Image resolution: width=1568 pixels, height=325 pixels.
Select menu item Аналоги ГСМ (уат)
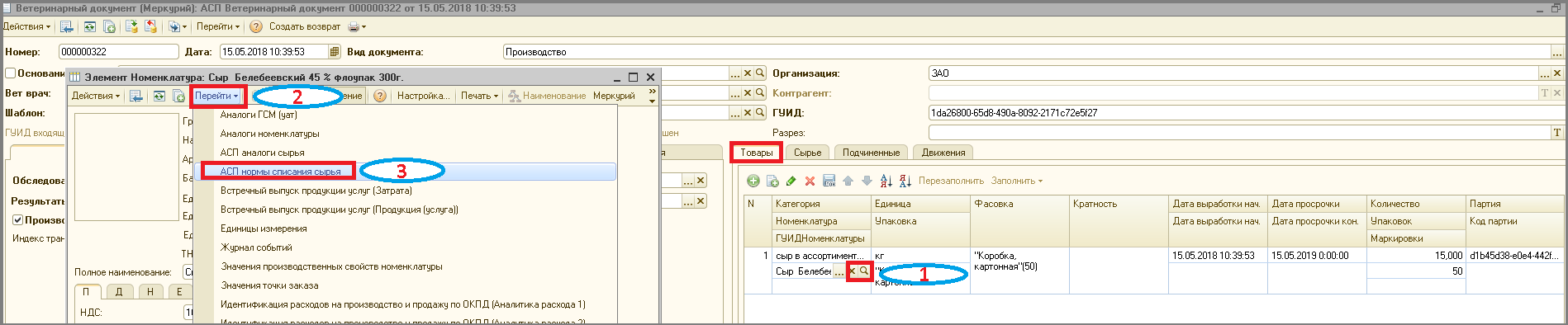pyautogui.click(x=259, y=115)
